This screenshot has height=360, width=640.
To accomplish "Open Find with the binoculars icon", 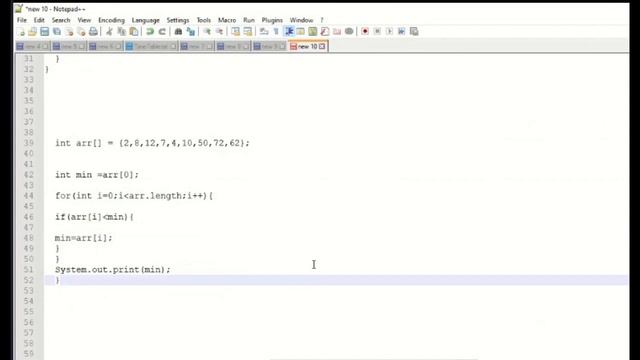I will pyautogui.click(x=178, y=31).
